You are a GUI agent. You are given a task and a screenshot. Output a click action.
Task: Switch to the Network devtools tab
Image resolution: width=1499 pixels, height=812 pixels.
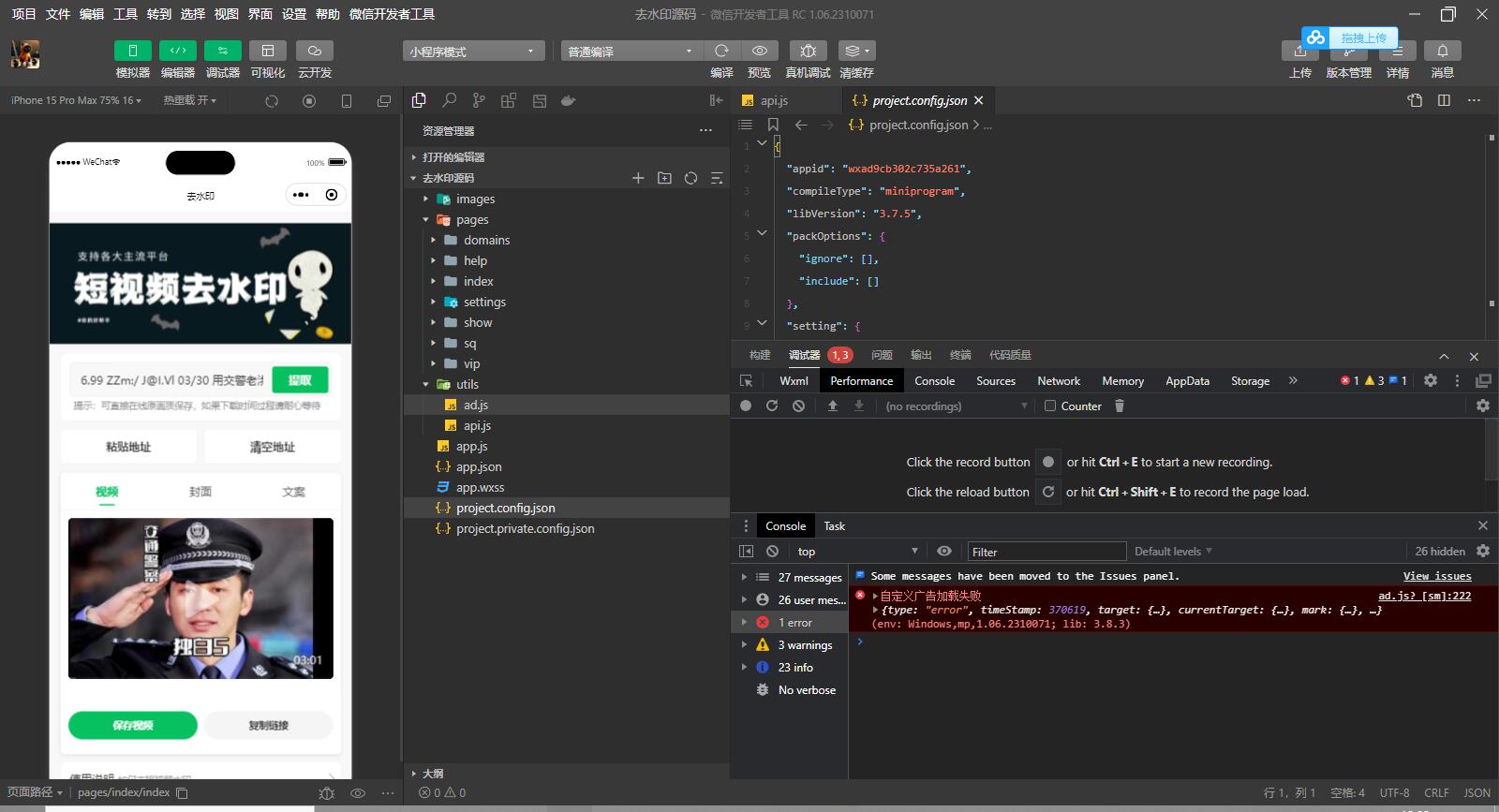tap(1059, 380)
